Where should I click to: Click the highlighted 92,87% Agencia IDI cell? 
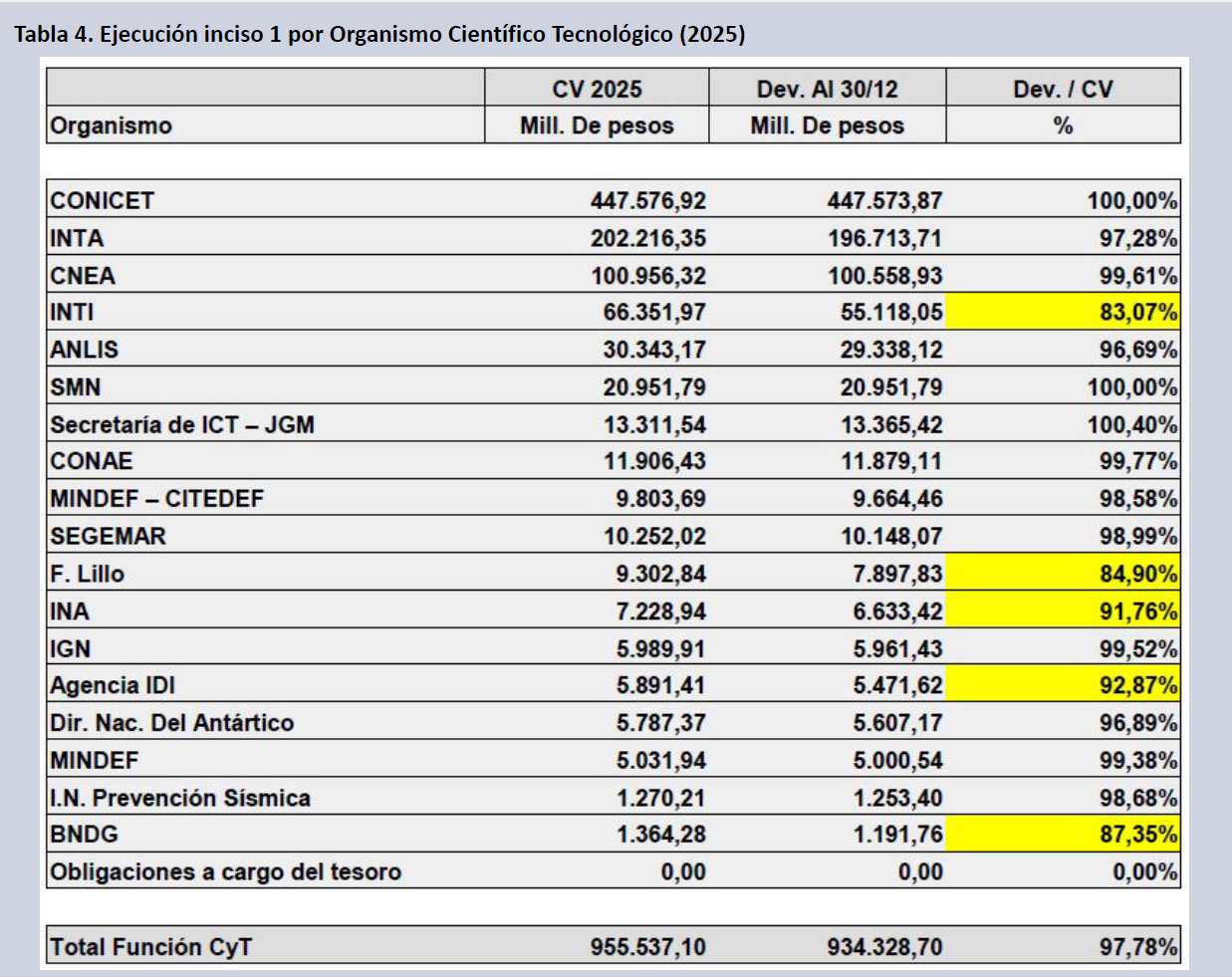1063,685
